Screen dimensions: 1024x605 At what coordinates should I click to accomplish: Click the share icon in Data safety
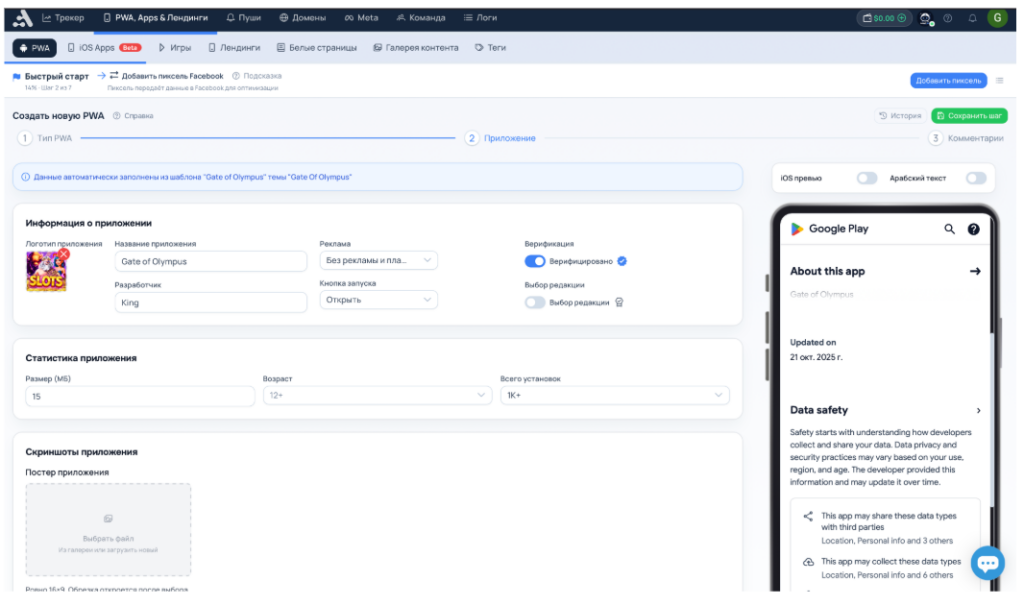[x=808, y=516]
